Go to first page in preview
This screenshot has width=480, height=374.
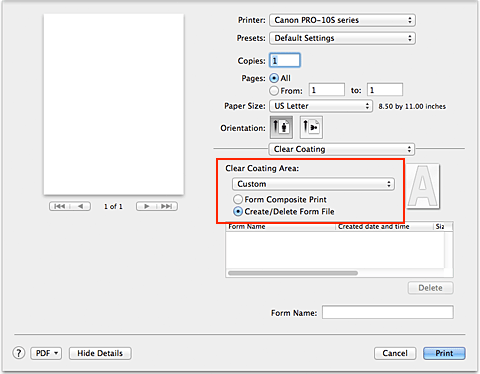59,206
